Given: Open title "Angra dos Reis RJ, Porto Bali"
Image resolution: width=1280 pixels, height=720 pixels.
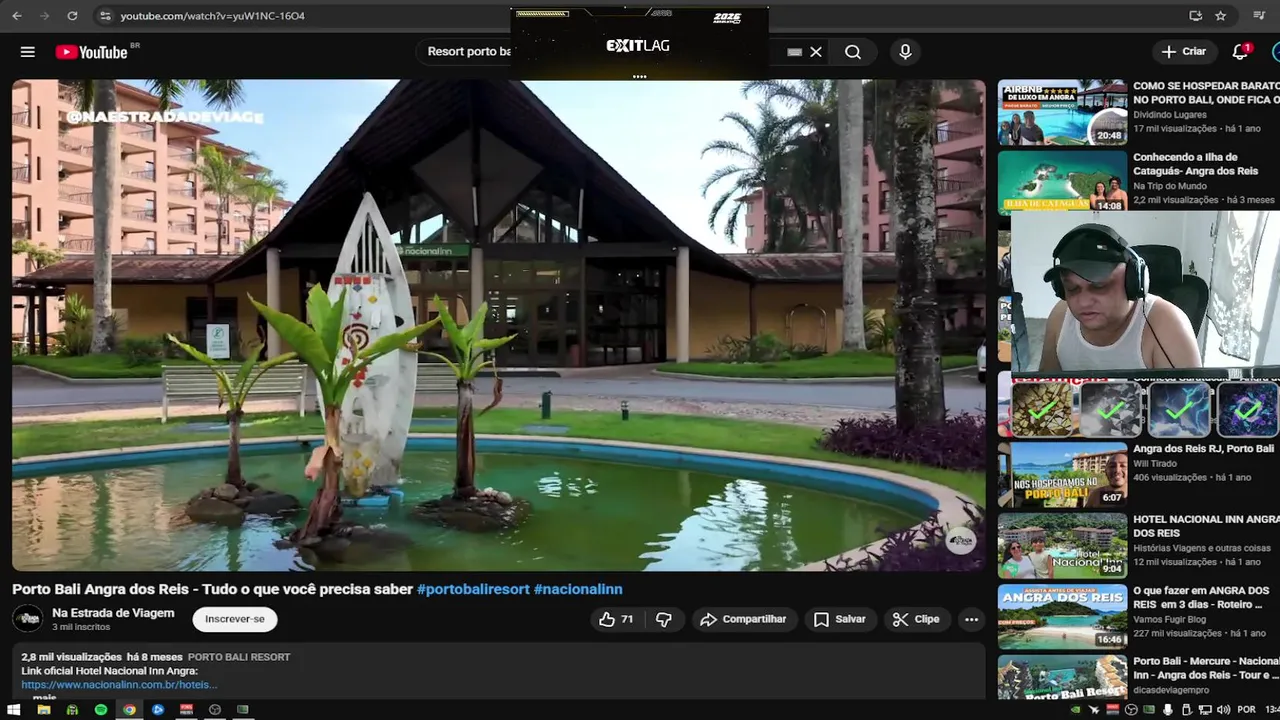Looking at the screenshot, I should pos(1203,450).
